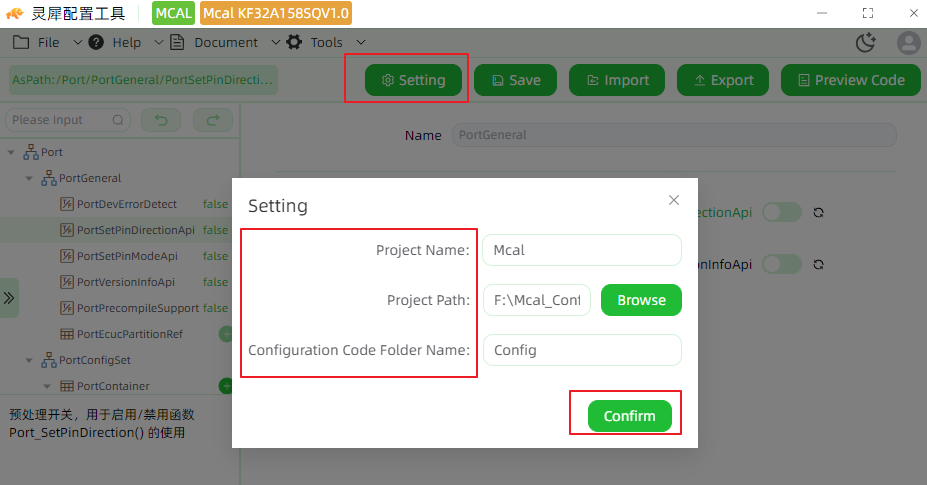Click the undo arrow button
The width and height of the screenshot is (927, 485).
[161, 120]
